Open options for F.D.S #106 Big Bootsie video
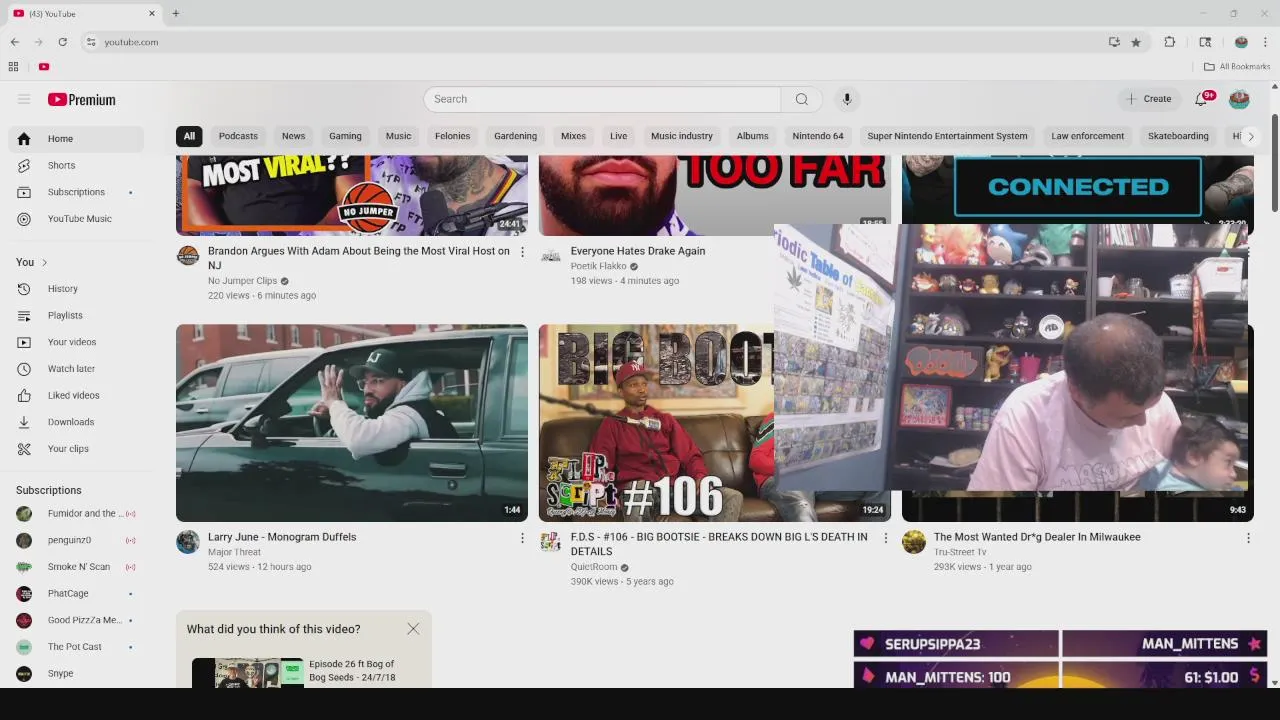The height and width of the screenshot is (720, 1280). pyautogui.click(x=885, y=538)
